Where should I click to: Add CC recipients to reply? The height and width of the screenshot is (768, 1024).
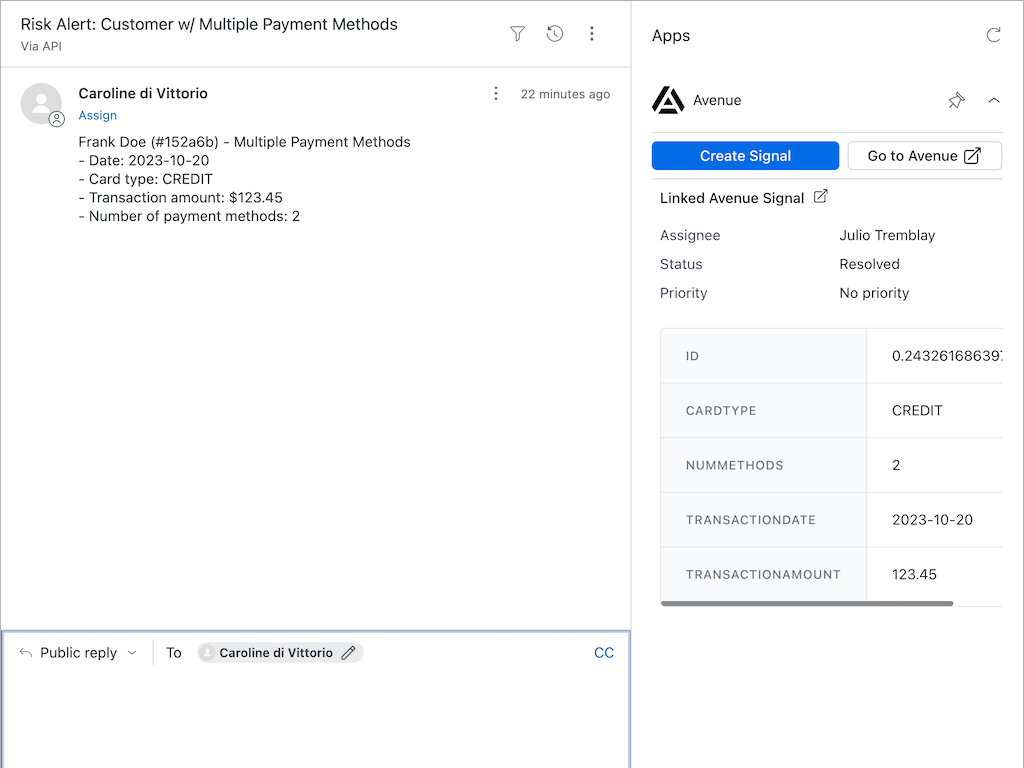(x=604, y=653)
